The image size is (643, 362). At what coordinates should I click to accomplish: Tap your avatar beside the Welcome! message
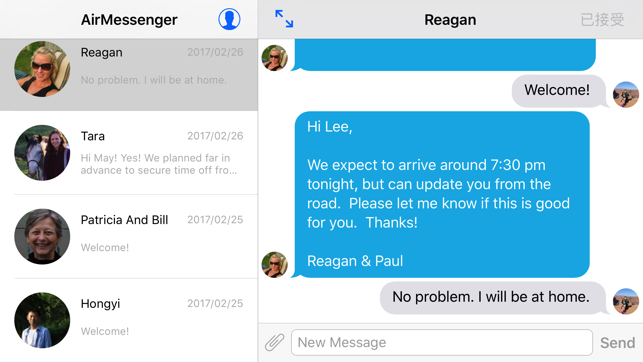click(x=626, y=94)
